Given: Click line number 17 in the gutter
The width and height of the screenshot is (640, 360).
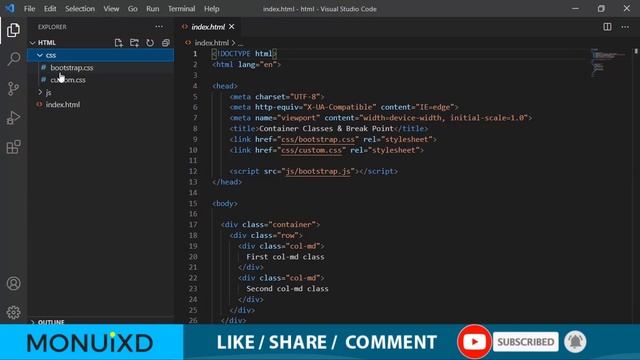Looking at the screenshot, I should click(193, 224).
